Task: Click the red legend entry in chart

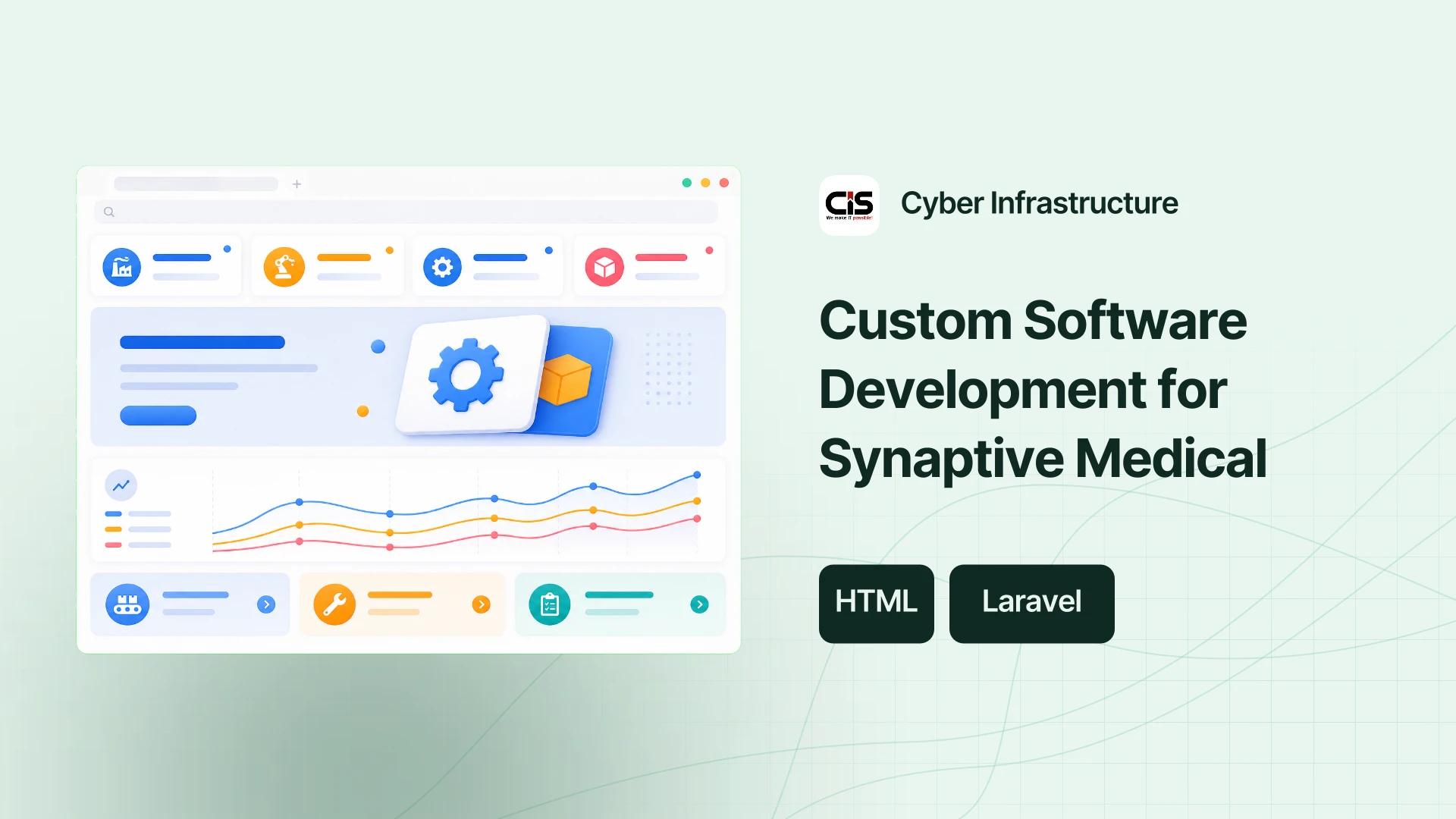Action: pos(138,544)
